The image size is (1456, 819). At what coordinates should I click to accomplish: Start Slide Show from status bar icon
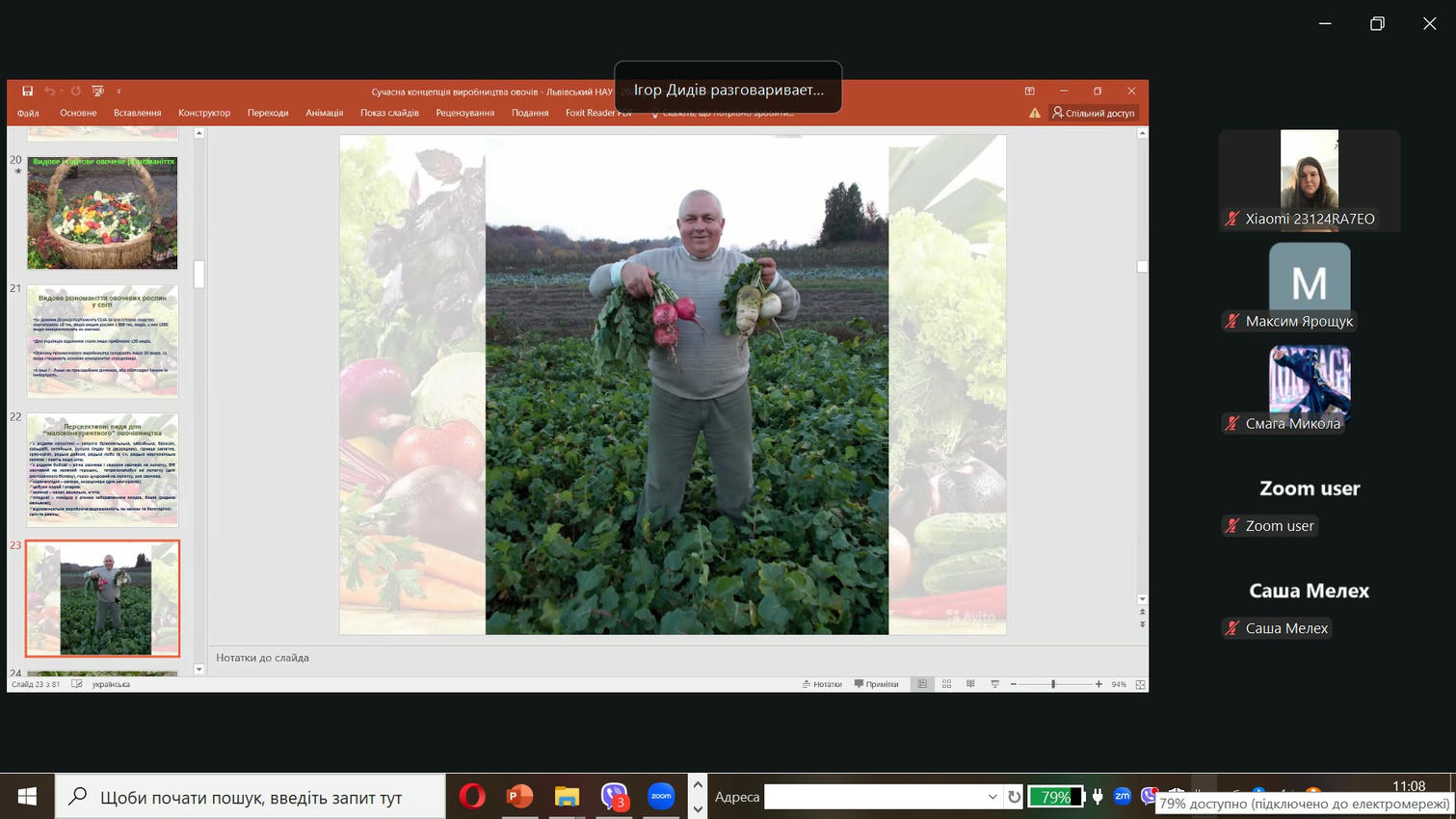tap(994, 684)
